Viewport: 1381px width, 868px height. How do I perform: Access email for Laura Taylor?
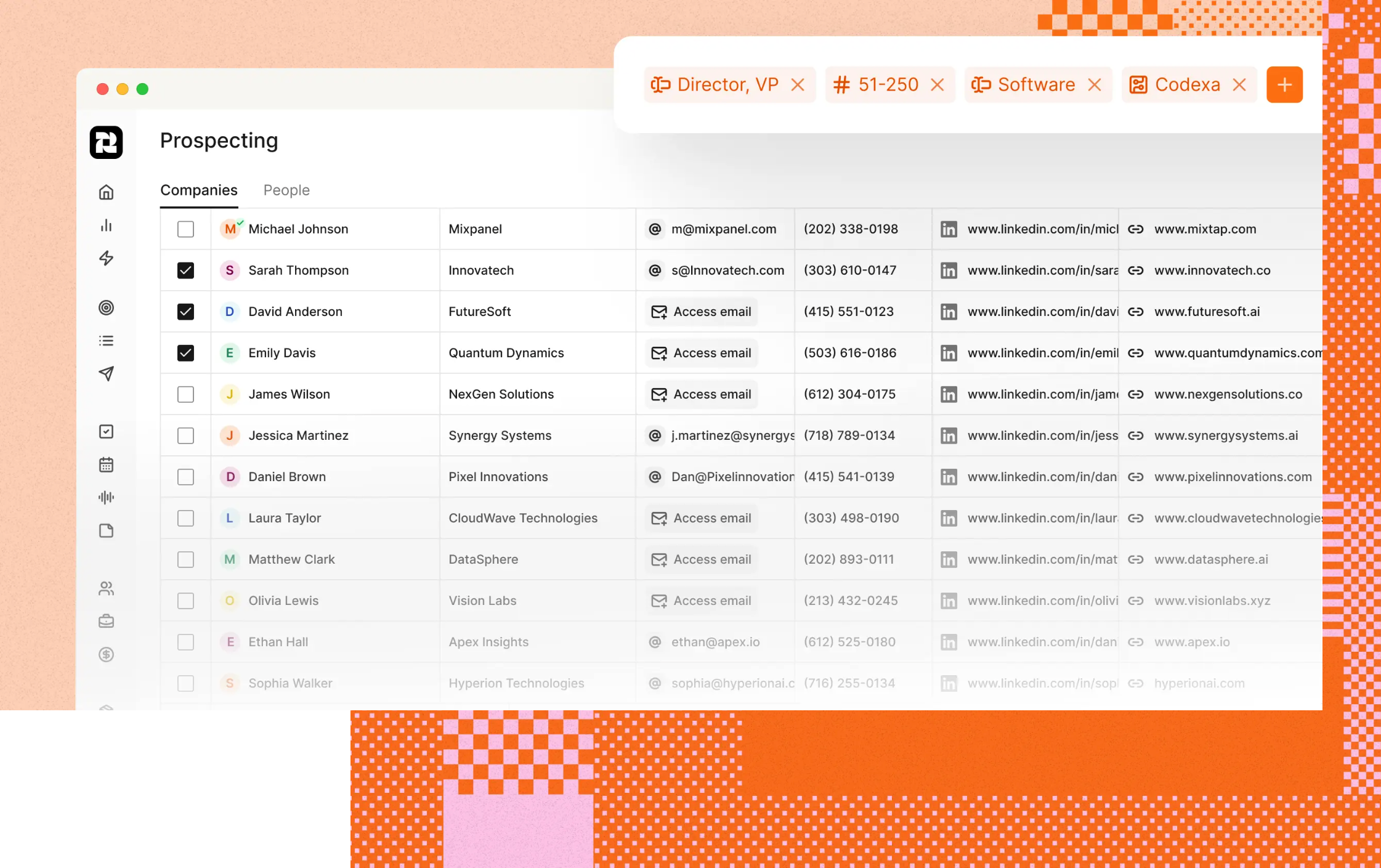pos(701,518)
